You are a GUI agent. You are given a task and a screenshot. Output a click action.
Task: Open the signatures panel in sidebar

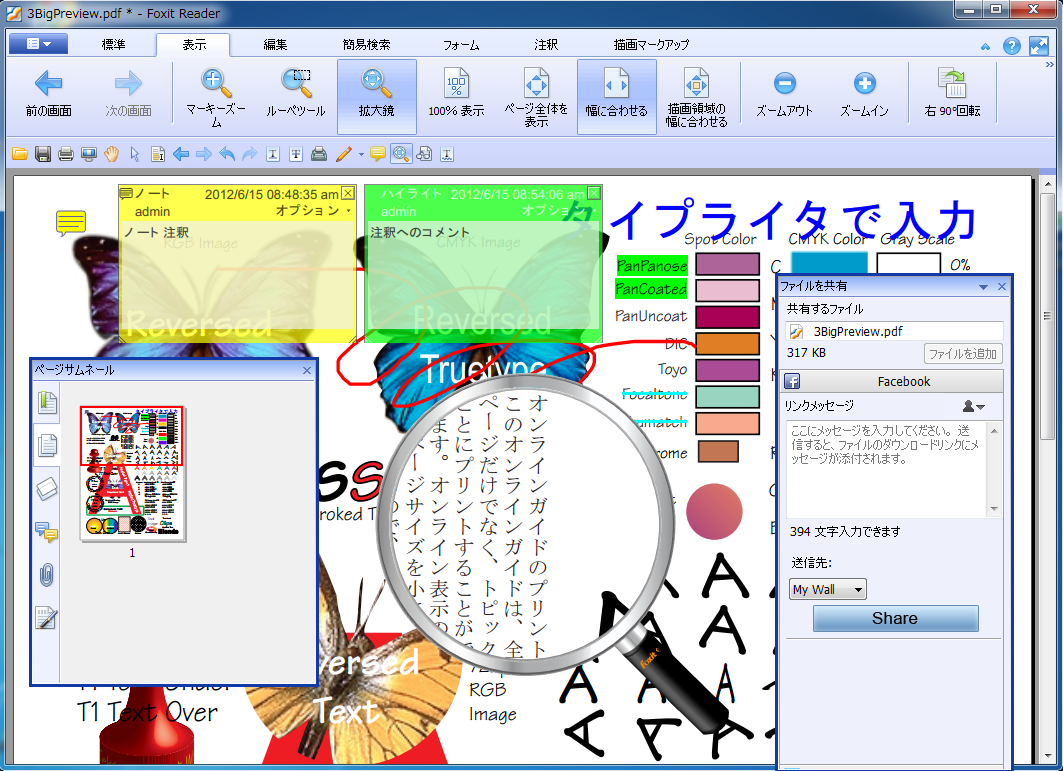[47, 618]
